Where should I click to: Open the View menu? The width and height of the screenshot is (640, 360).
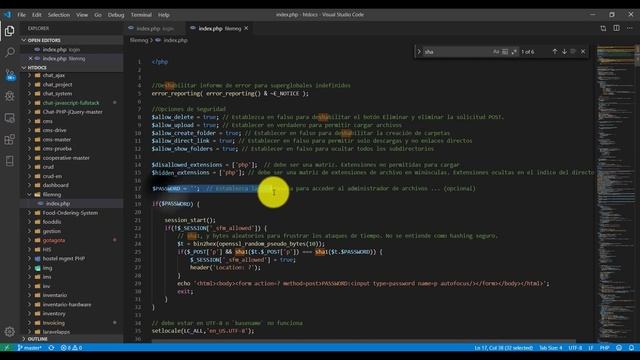tap(82, 15)
